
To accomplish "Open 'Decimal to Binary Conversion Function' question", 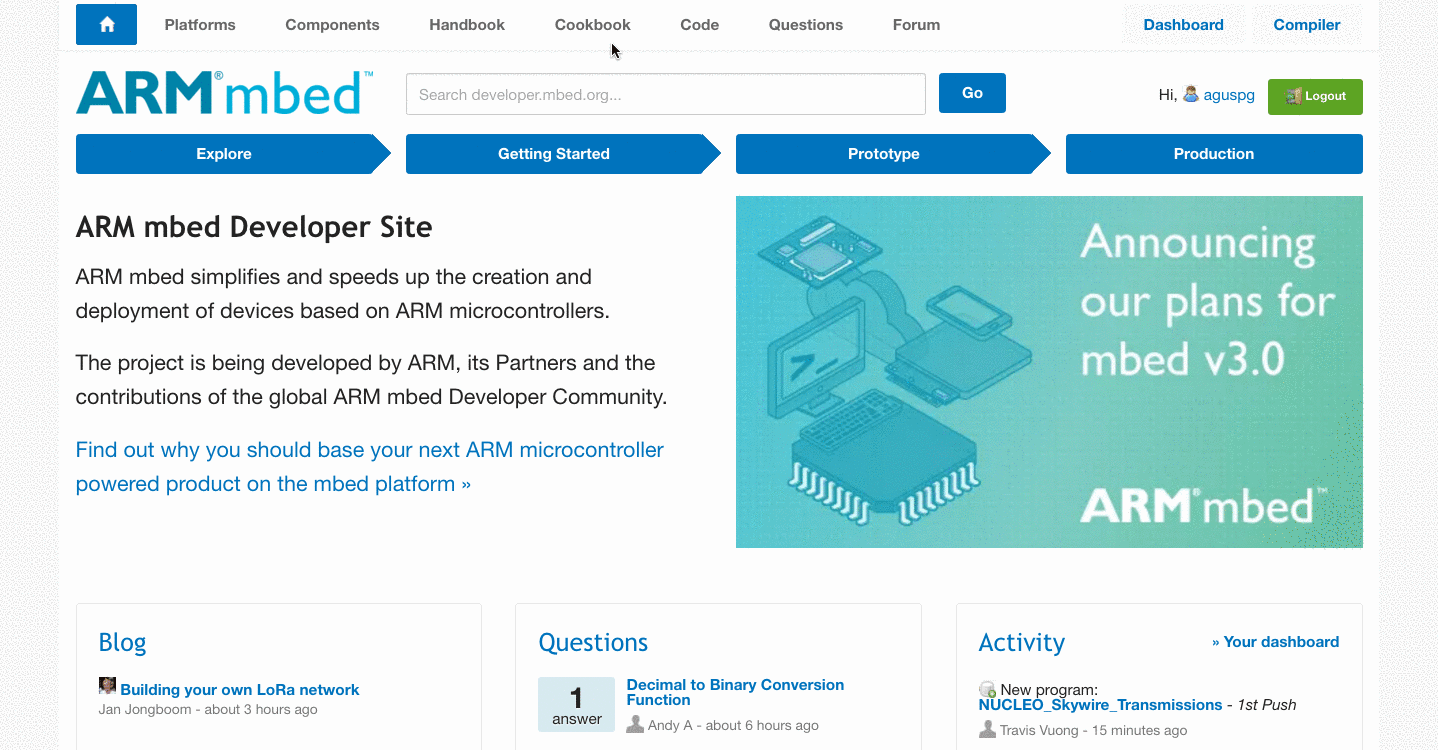I will tap(735, 692).
